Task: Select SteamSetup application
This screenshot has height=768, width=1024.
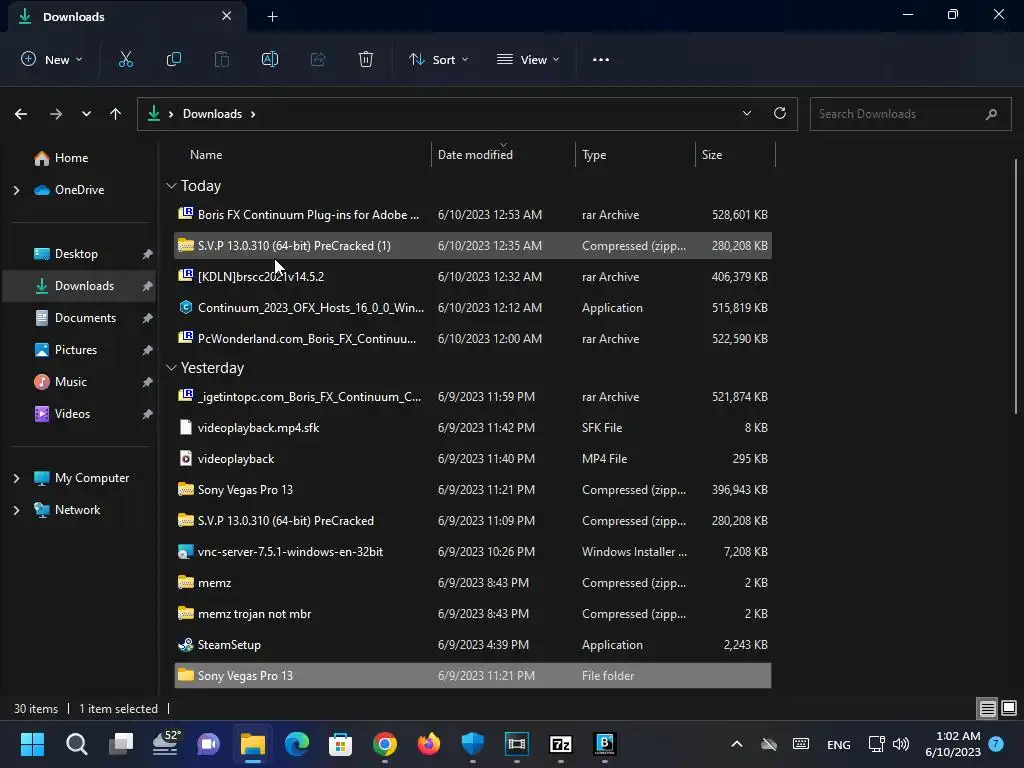Action: pos(473,645)
